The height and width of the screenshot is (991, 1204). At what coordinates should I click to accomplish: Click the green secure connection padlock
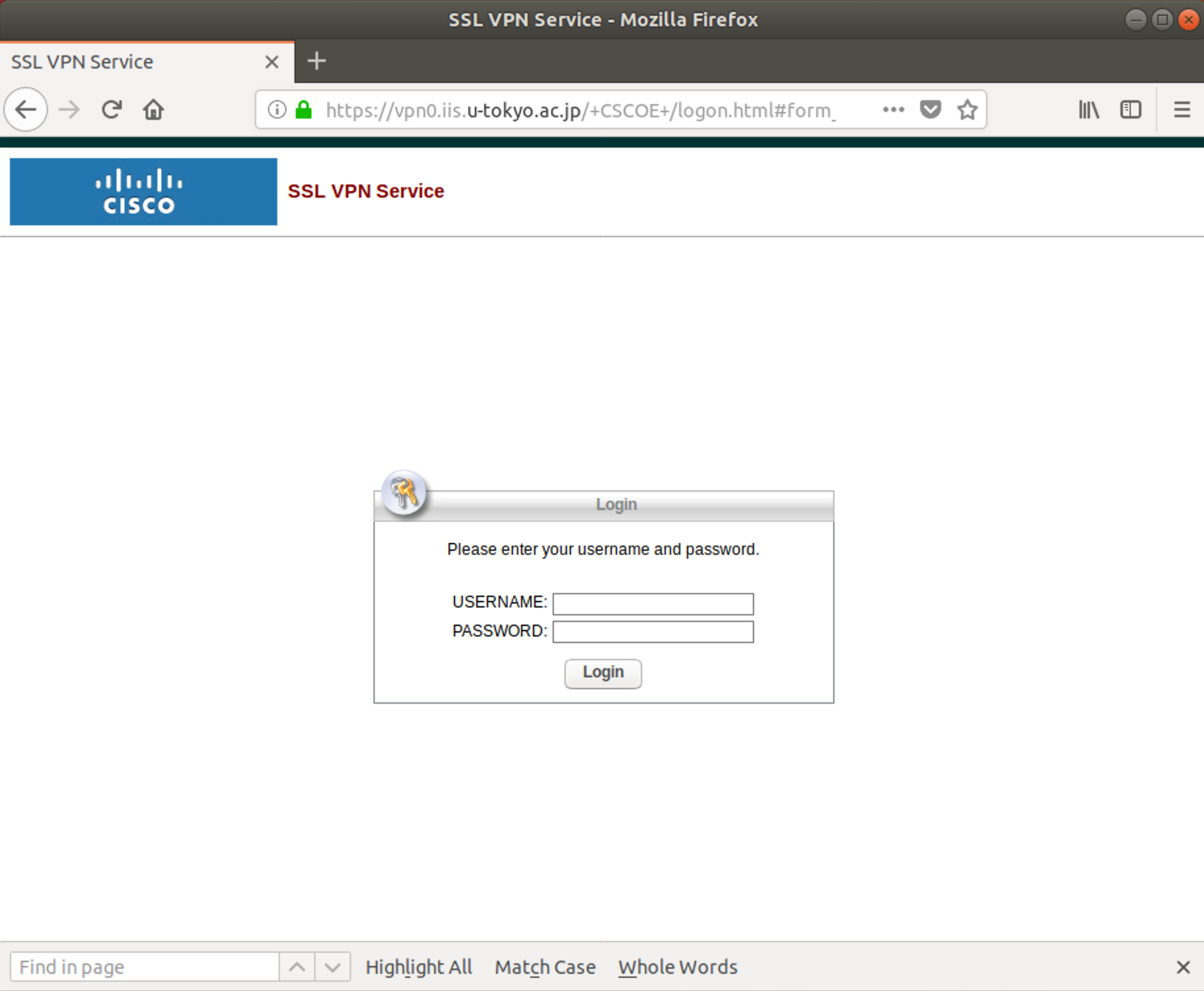coord(304,109)
